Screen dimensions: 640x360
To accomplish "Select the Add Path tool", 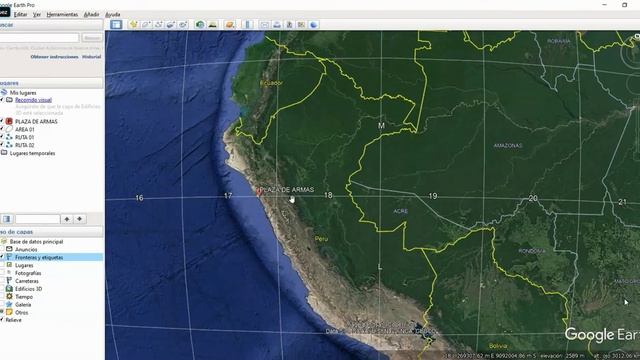I will coord(158,24).
